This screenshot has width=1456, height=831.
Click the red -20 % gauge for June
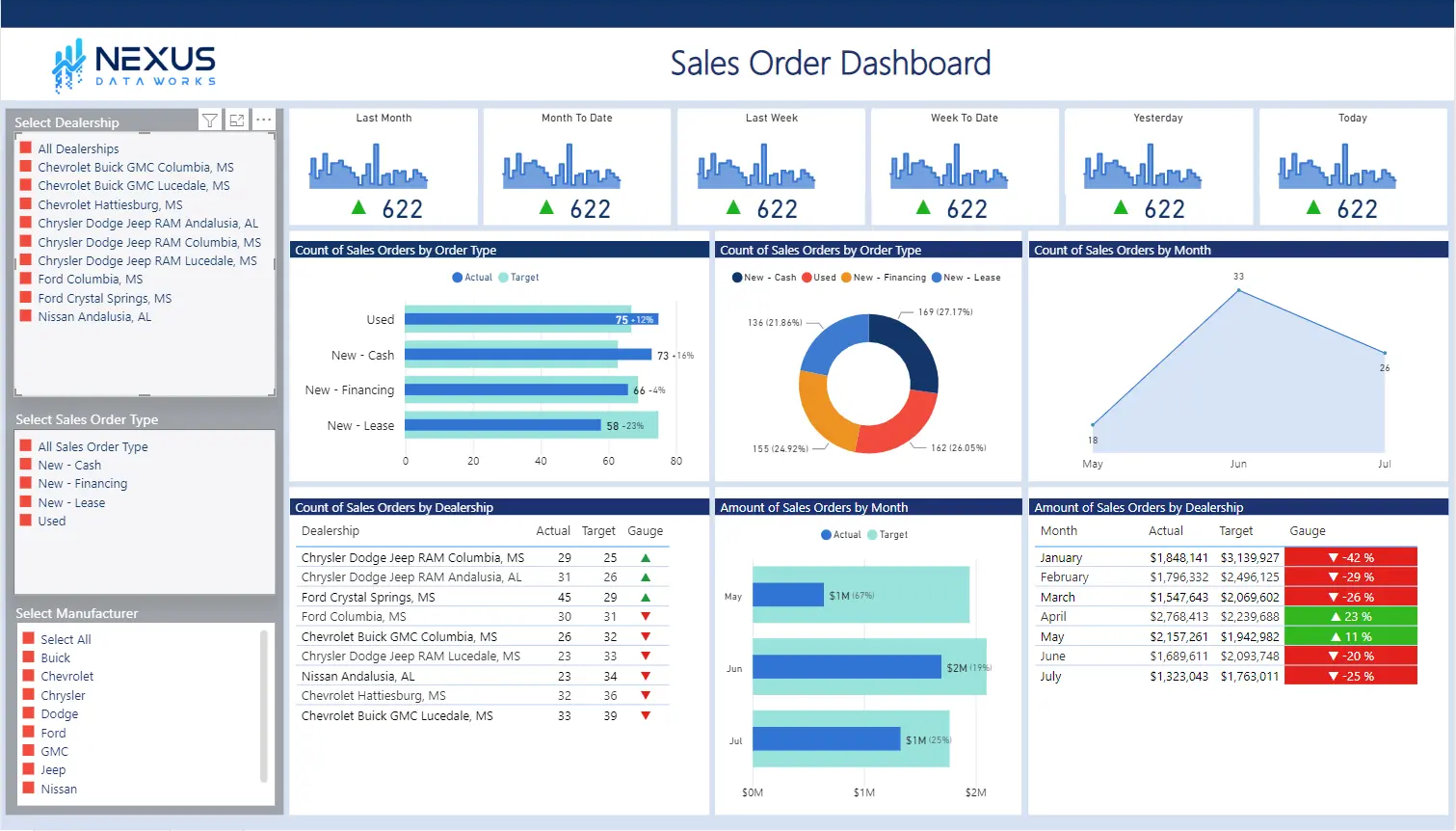[x=1351, y=657]
